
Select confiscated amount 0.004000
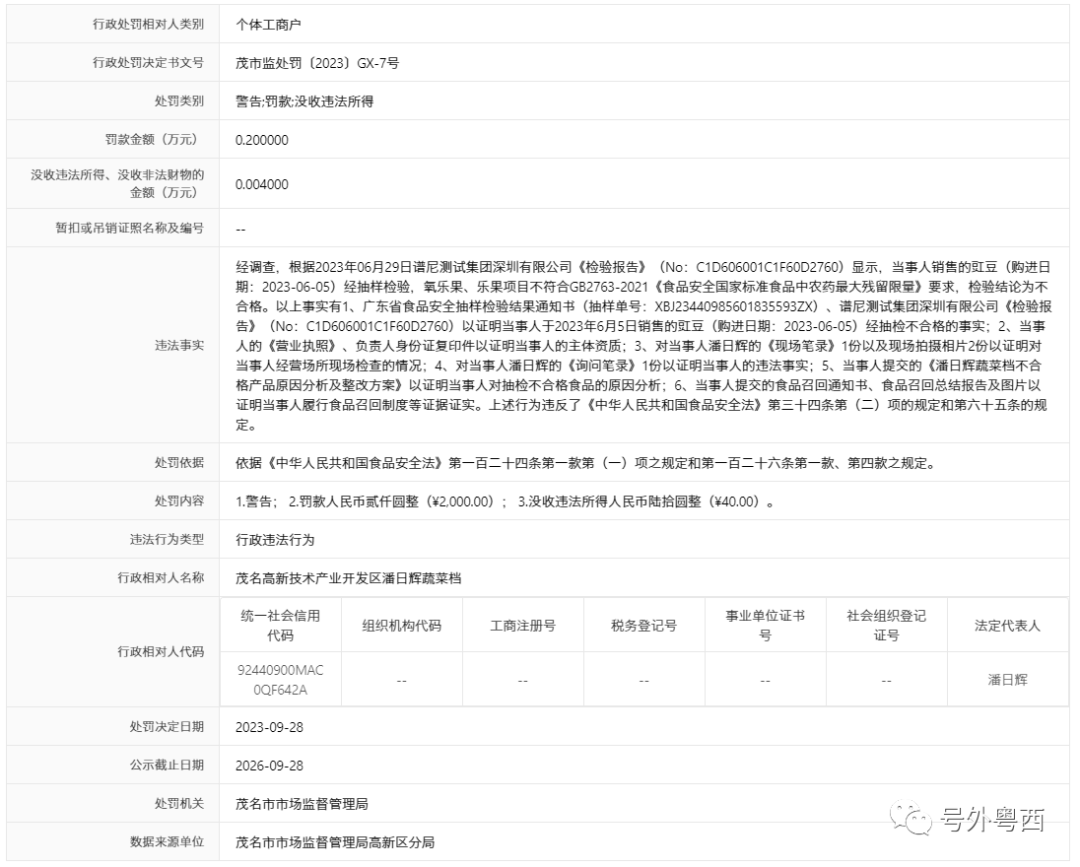(x=262, y=185)
